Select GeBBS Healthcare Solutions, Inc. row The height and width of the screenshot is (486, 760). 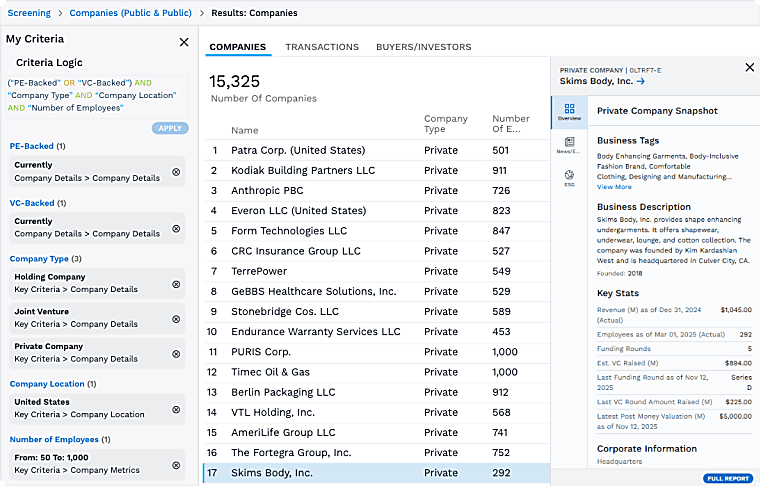[x=377, y=291]
